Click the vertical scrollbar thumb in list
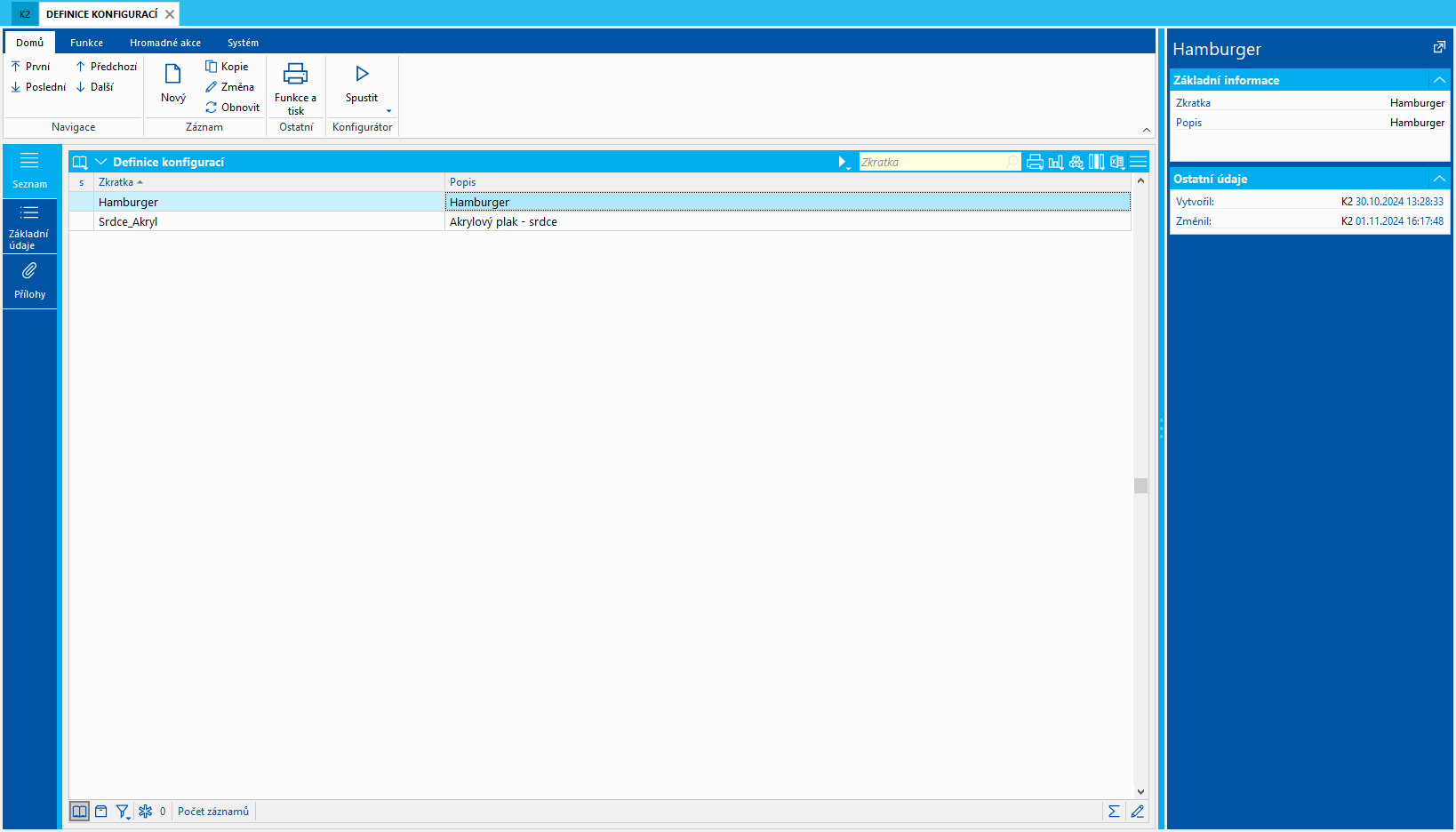The image size is (1456, 832). pos(1140,485)
